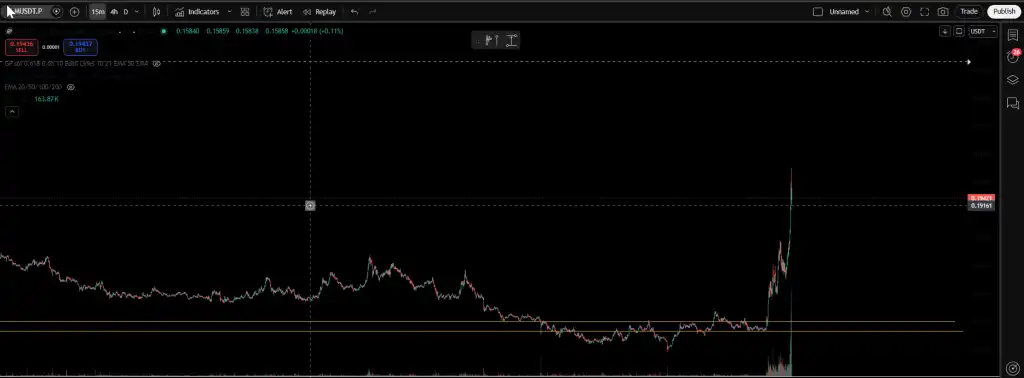Open the USDT currency dropdown

pyautogui.click(x=983, y=31)
